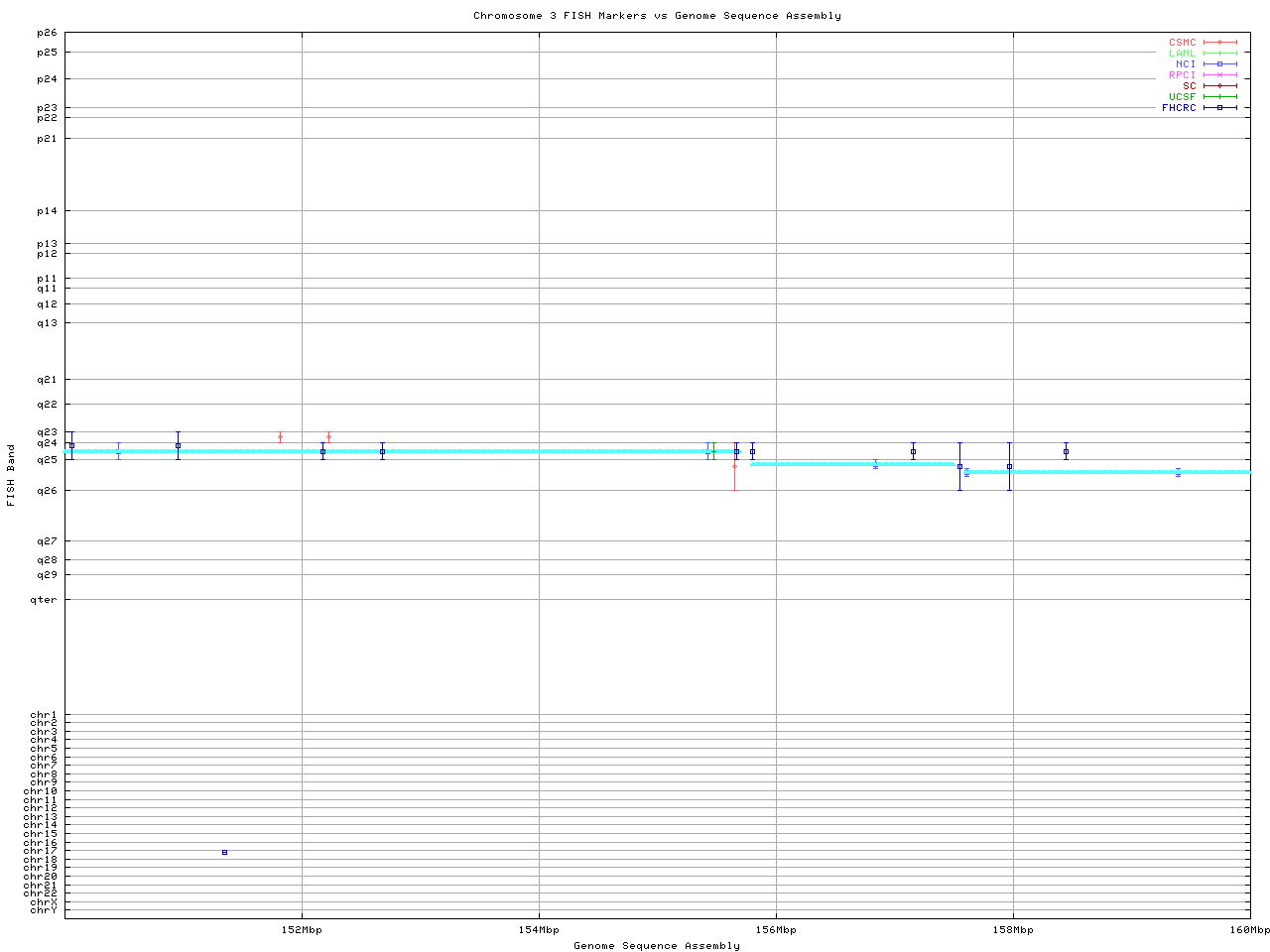
Task: Click the chrY label on the y-axis
Action: tap(44, 910)
